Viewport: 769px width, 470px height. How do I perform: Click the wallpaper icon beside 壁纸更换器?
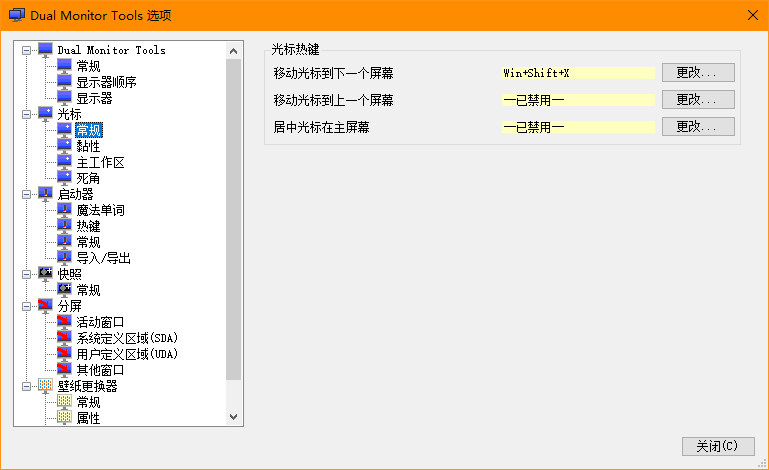45,386
